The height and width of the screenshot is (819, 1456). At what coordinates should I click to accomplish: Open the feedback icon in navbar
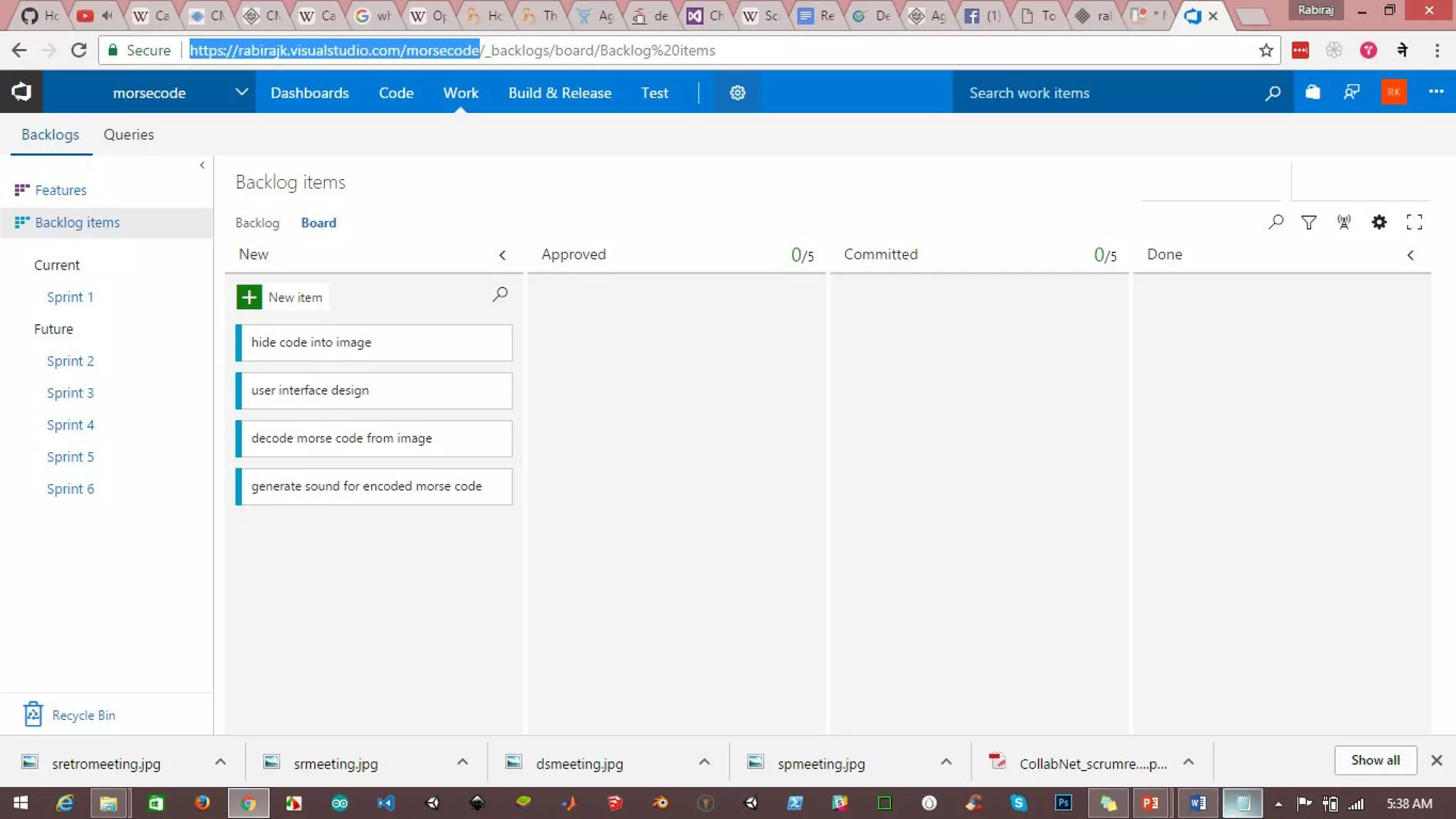pyautogui.click(x=1351, y=92)
